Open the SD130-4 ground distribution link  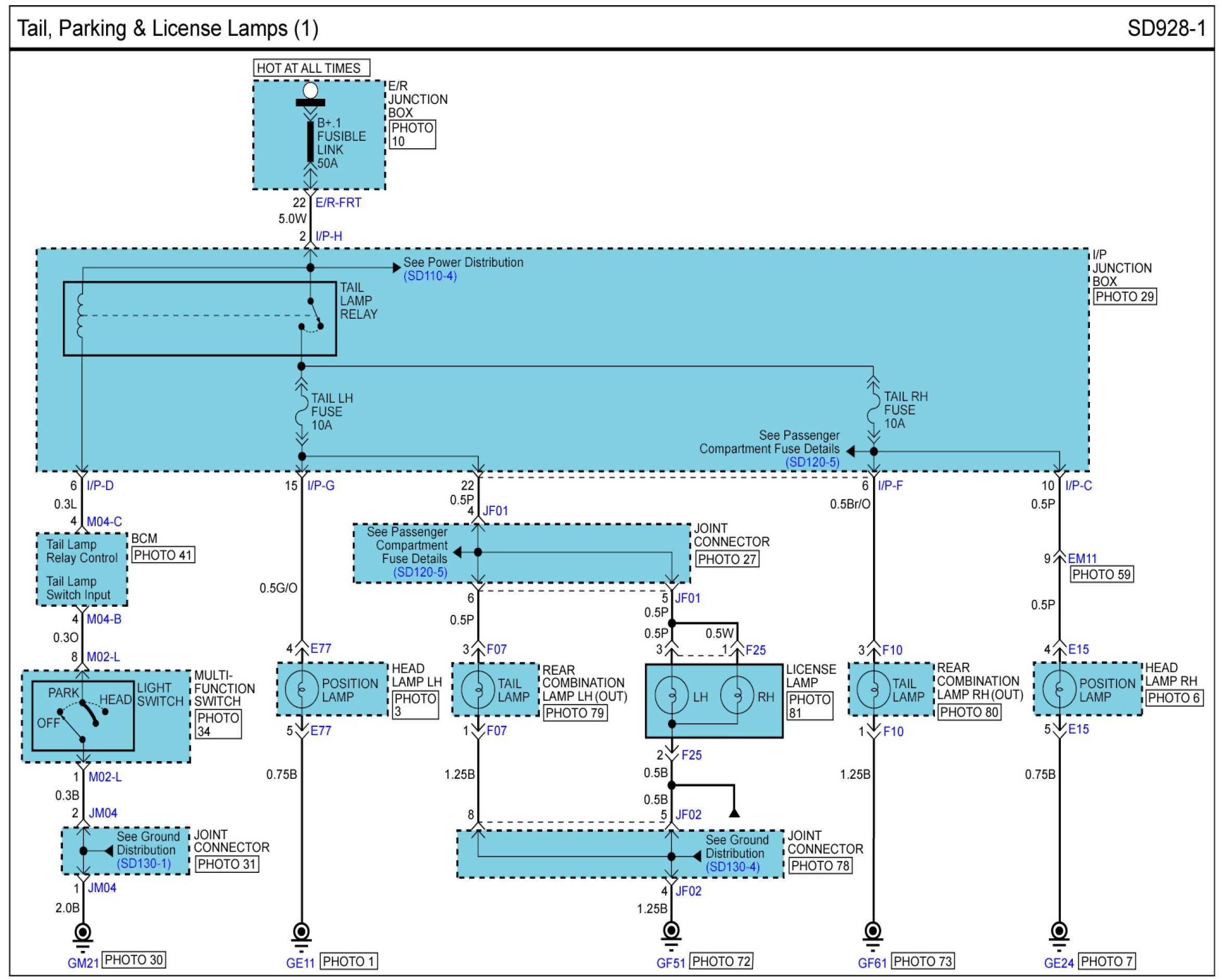733,867
